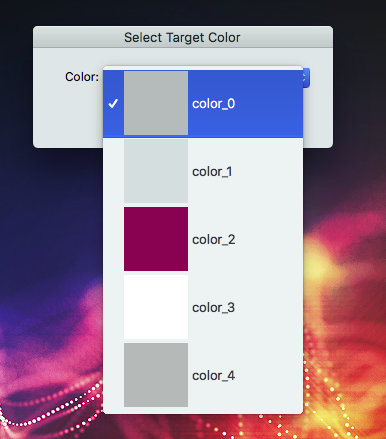Click the gray swatch beside color_0
The width and height of the screenshot is (386, 439).
click(156, 103)
